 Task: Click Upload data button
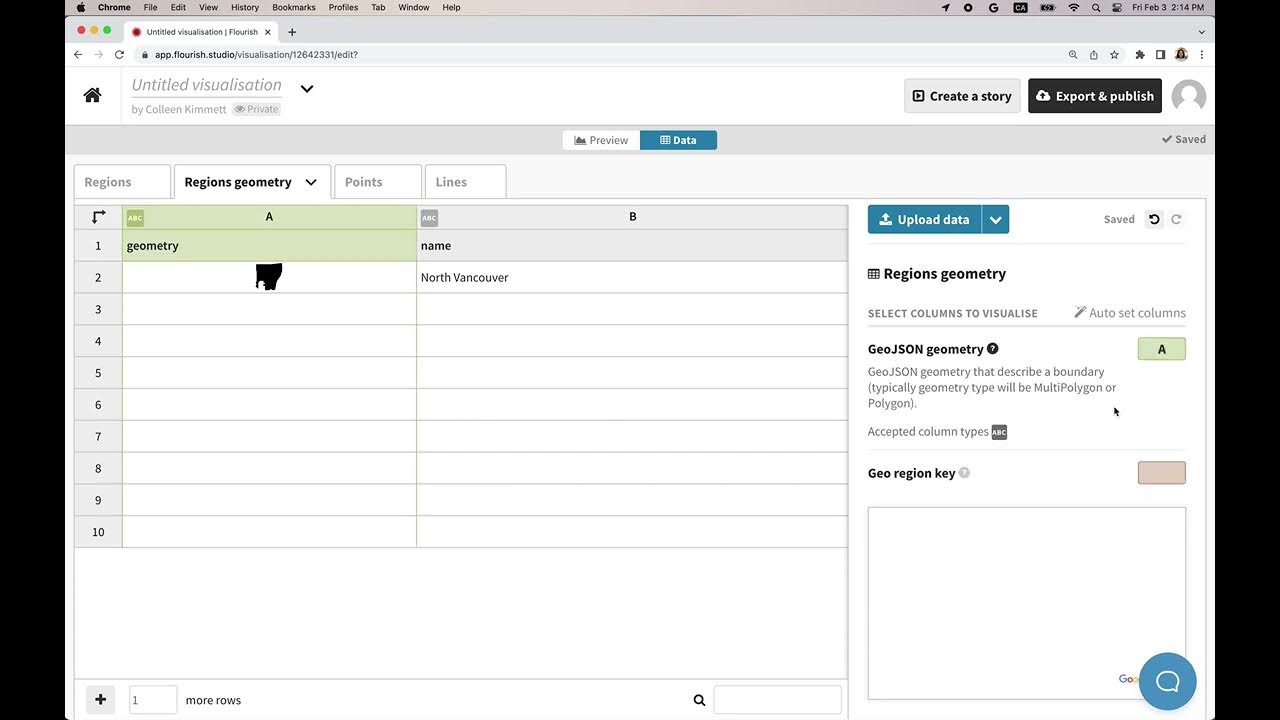924,220
